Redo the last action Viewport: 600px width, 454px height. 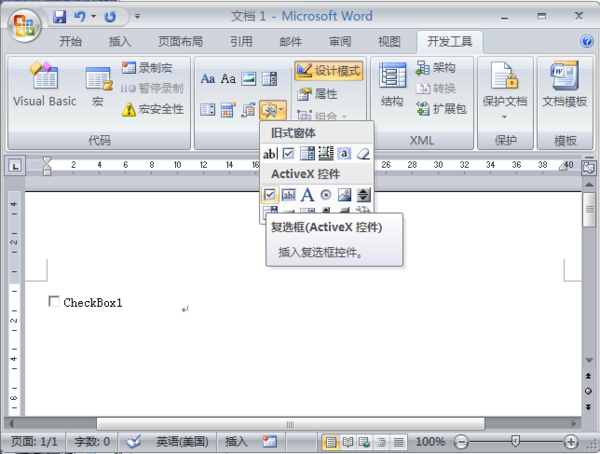[110, 16]
